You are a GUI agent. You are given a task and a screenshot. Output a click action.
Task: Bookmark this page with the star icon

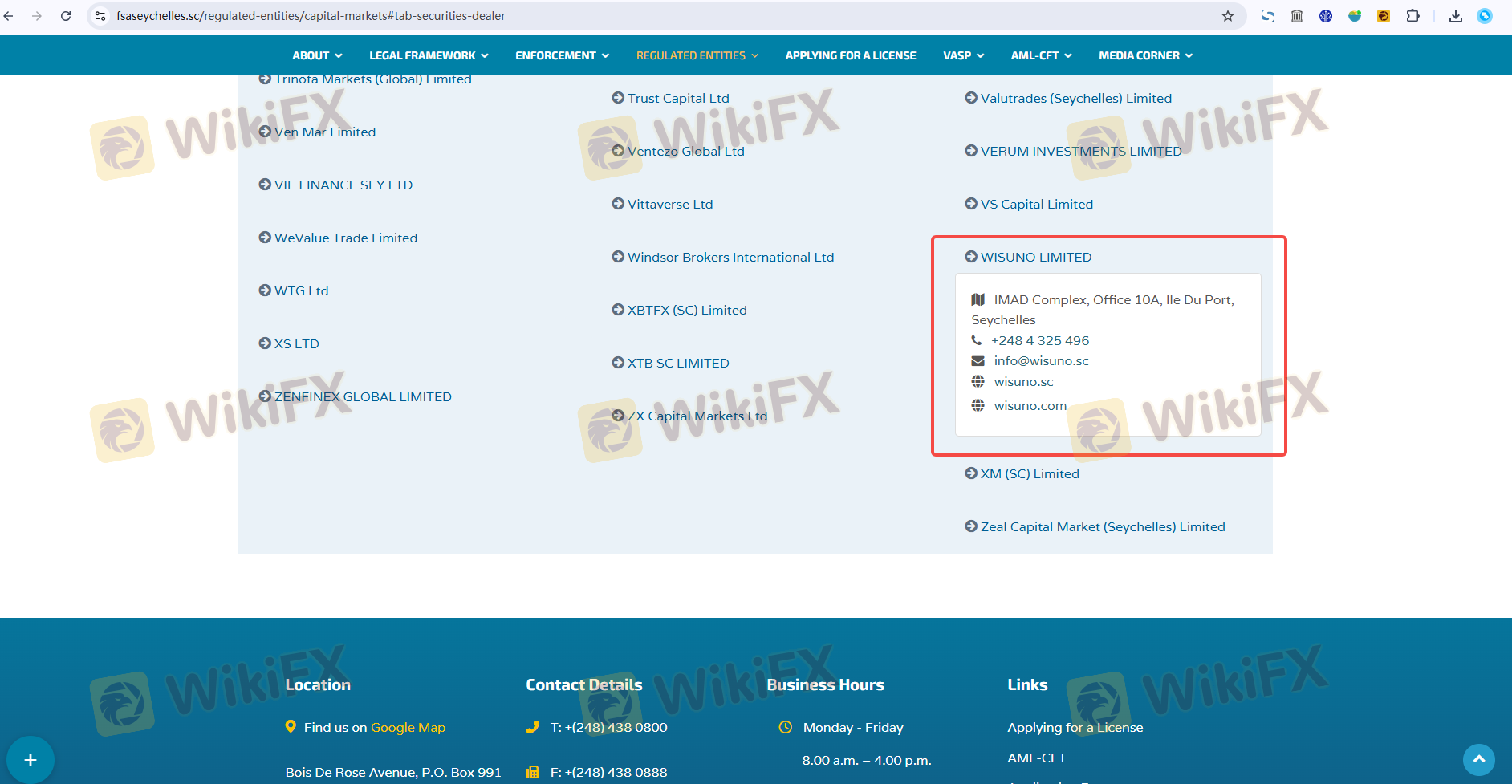point(1227,16)
